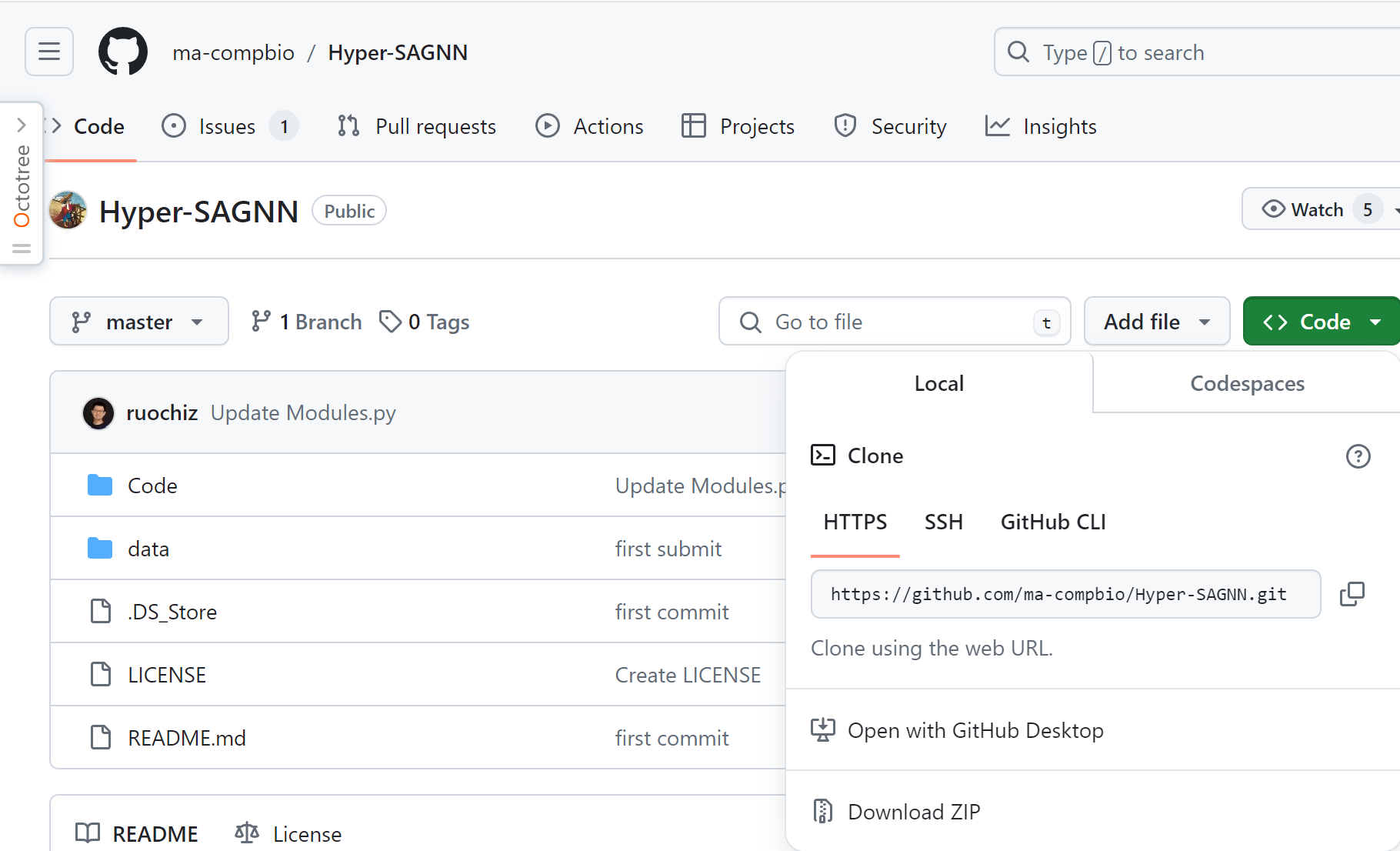Select the GitHub CLI clone option
Viewport: 1400px width, 851px height.
point(1053,522)
